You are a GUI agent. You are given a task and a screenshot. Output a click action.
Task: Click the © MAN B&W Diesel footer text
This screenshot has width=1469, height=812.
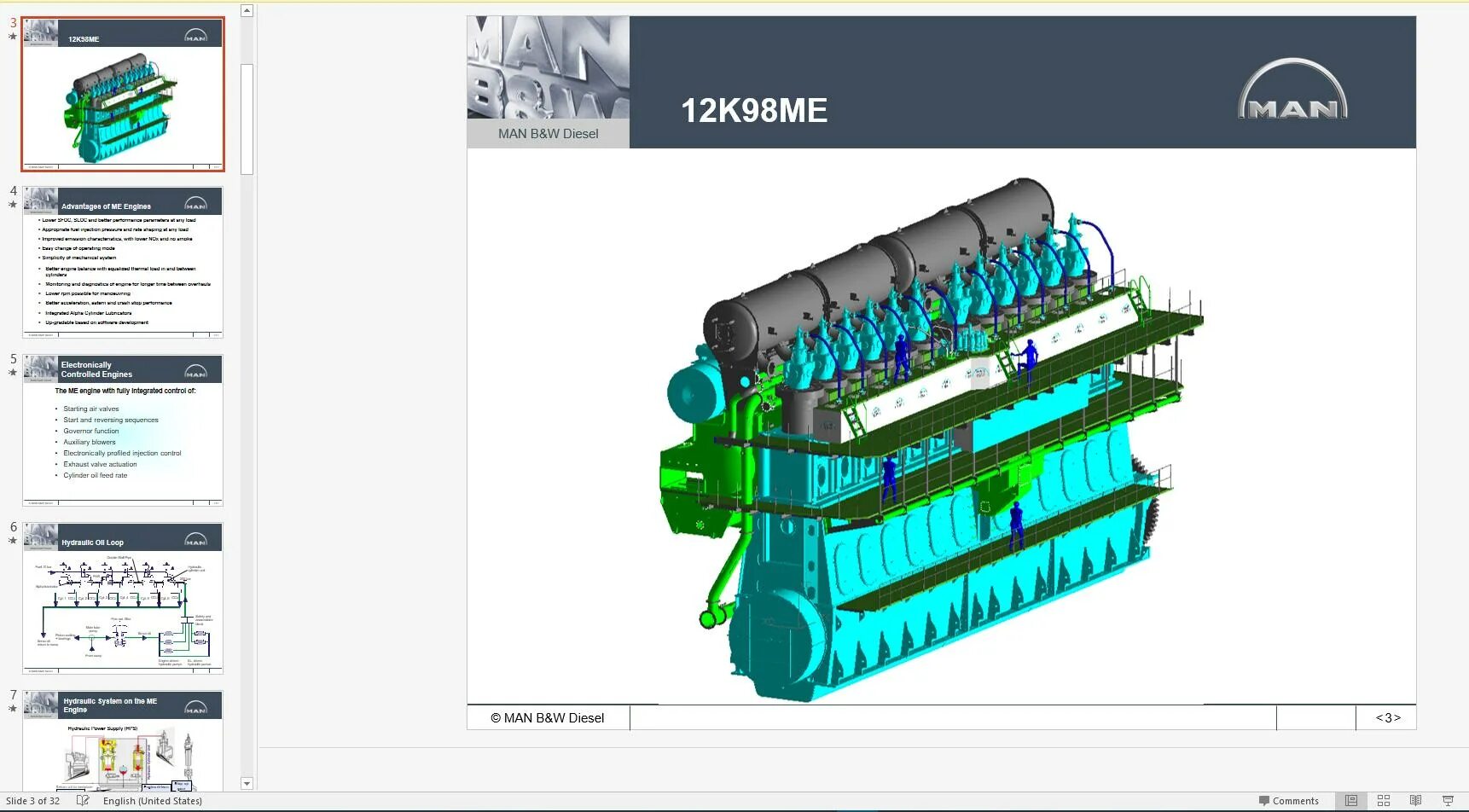pos(548,718)
